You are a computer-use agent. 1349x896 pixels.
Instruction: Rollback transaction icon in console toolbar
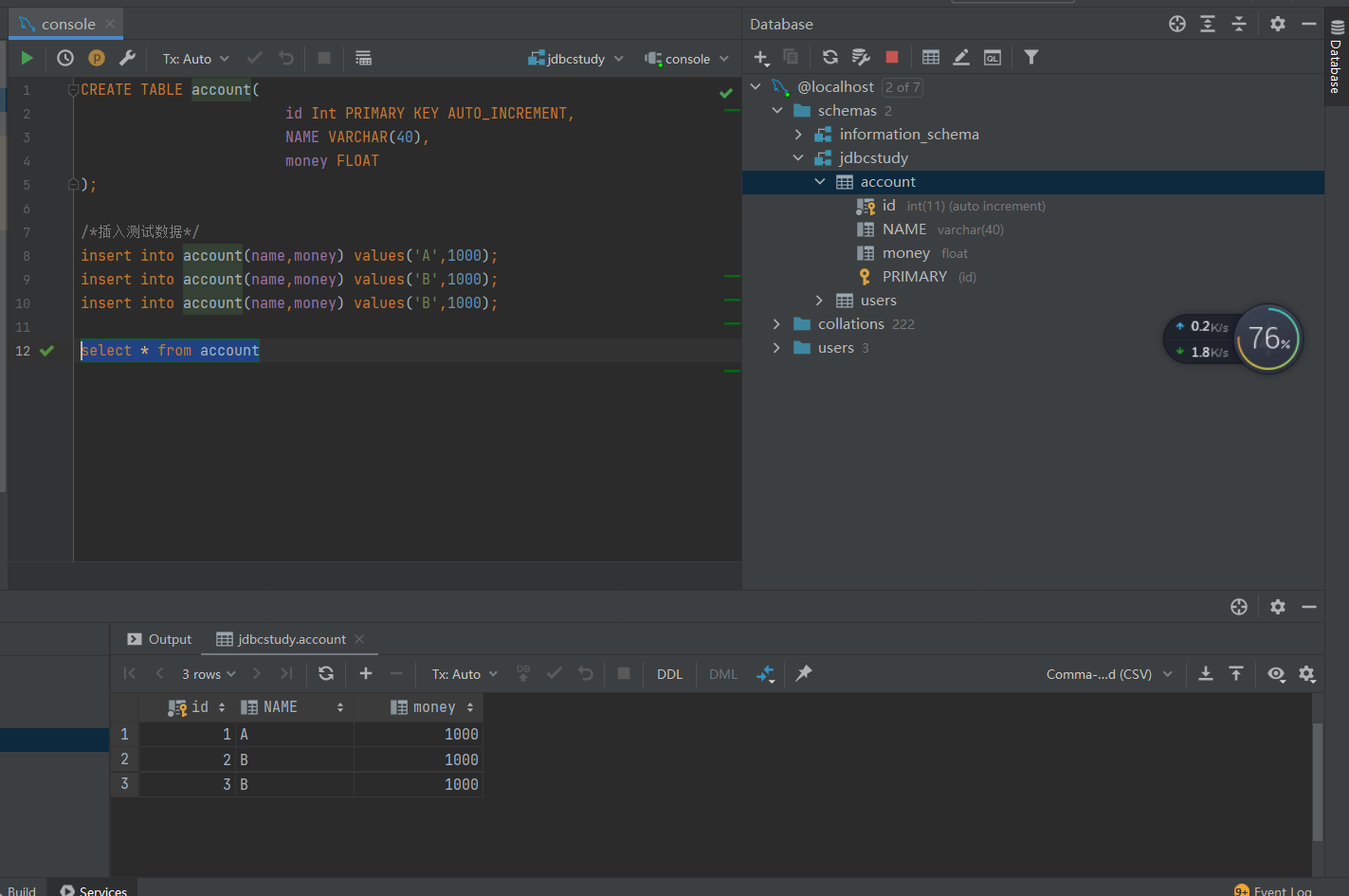click(x=286, y=58)
